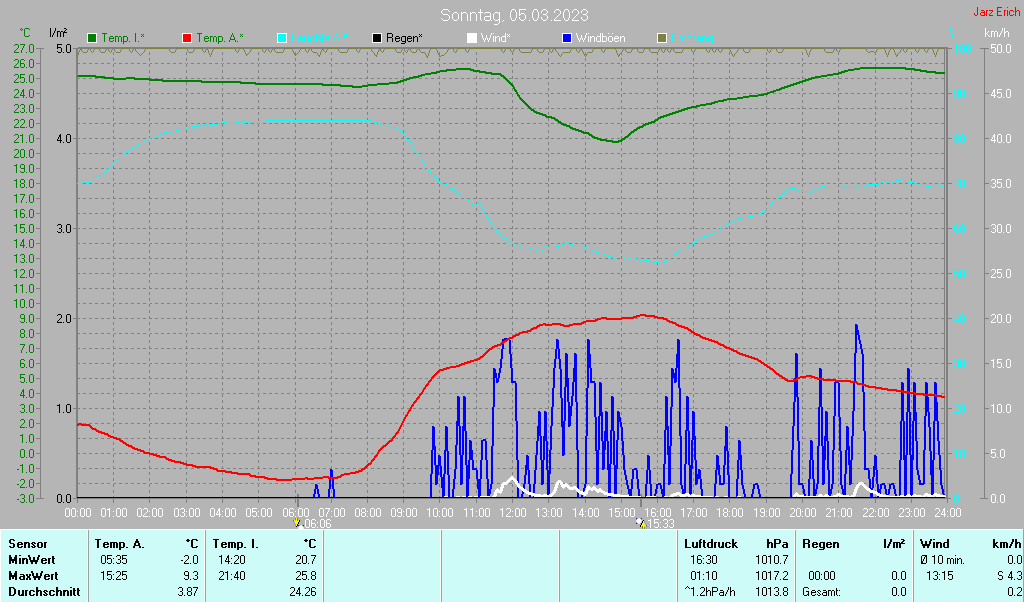Click the 'l/m²' axis unit label at top
Image resolution: width=1024 pixels, height=602 pixels.
pyautogui.click(x=58, y=33)
